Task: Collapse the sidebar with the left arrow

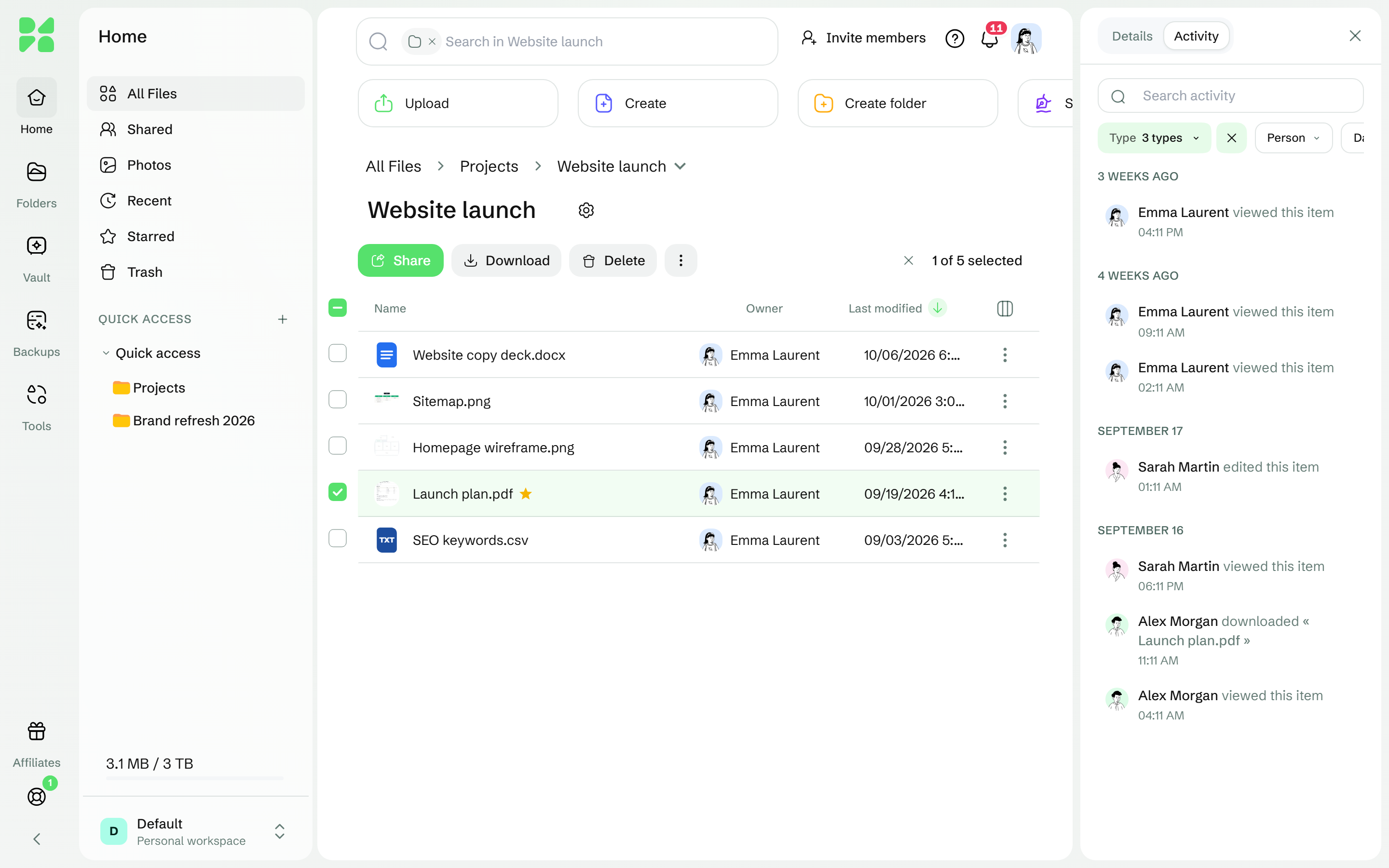Action: click(x=37, y=839)
